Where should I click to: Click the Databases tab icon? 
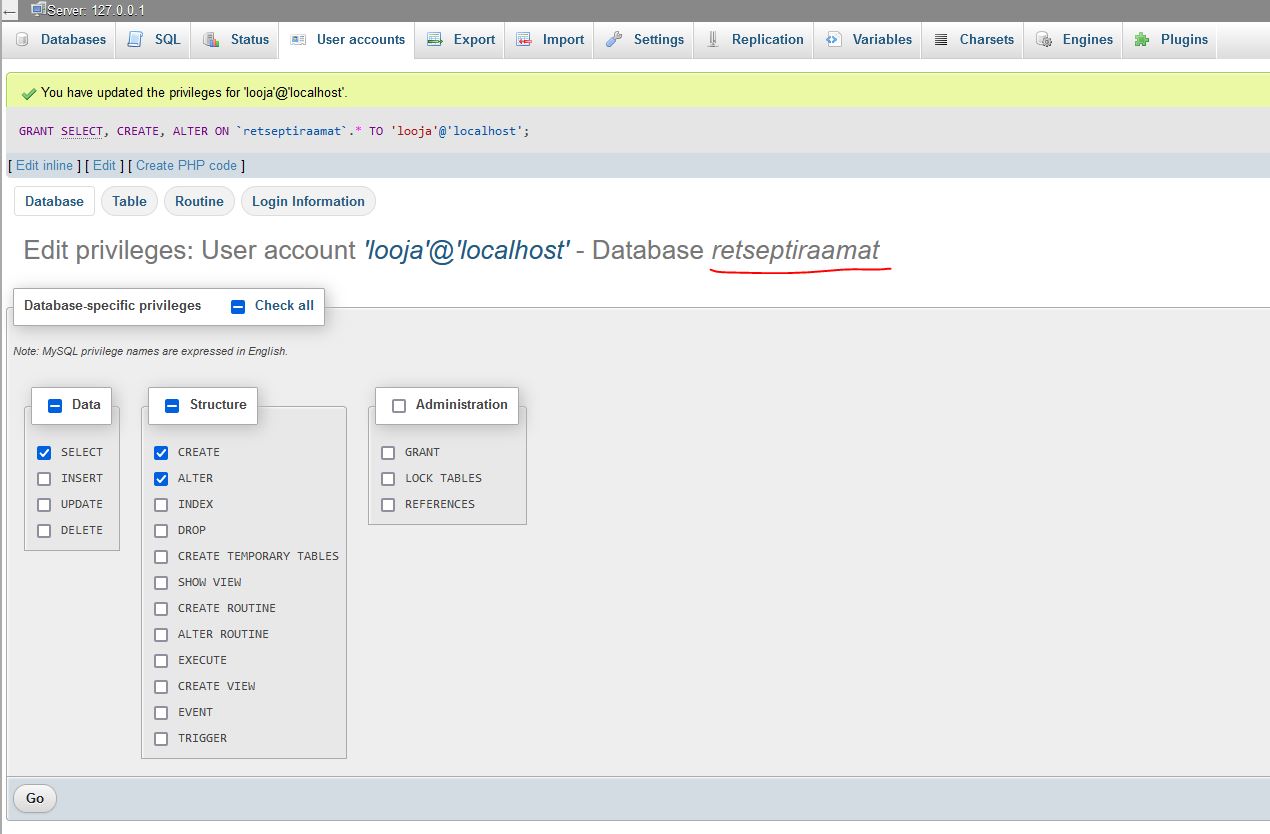(23, 40)
